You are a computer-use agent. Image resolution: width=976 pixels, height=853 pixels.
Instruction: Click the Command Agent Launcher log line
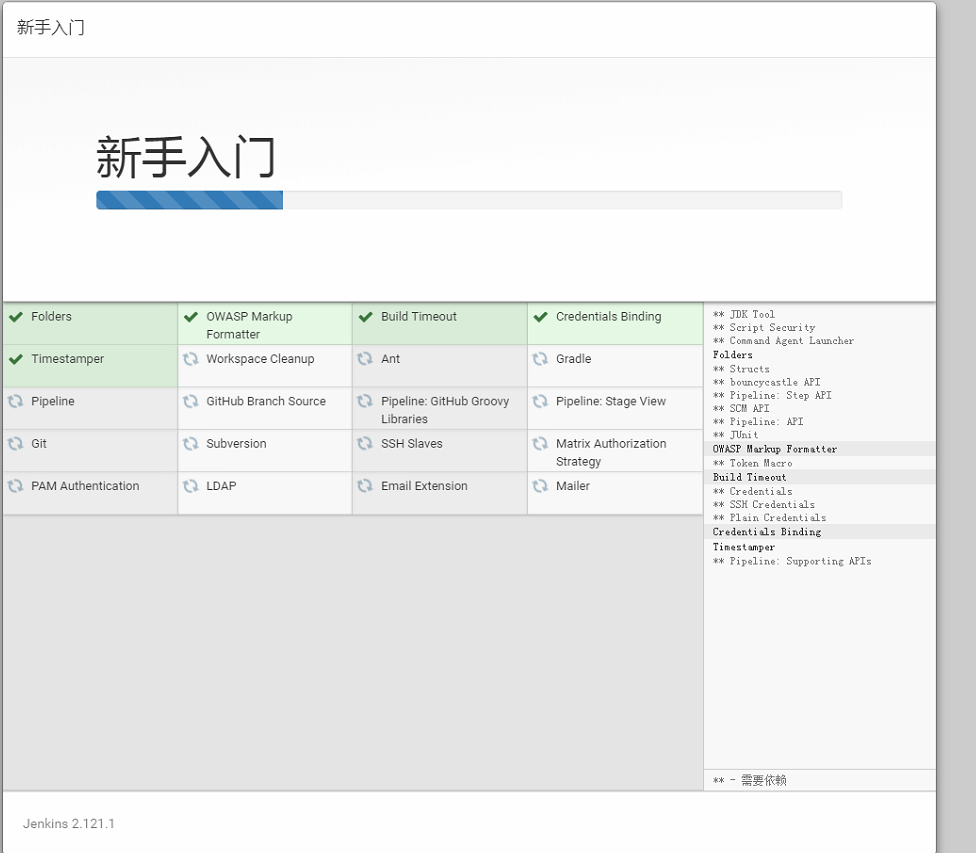(x=783, y=341)
